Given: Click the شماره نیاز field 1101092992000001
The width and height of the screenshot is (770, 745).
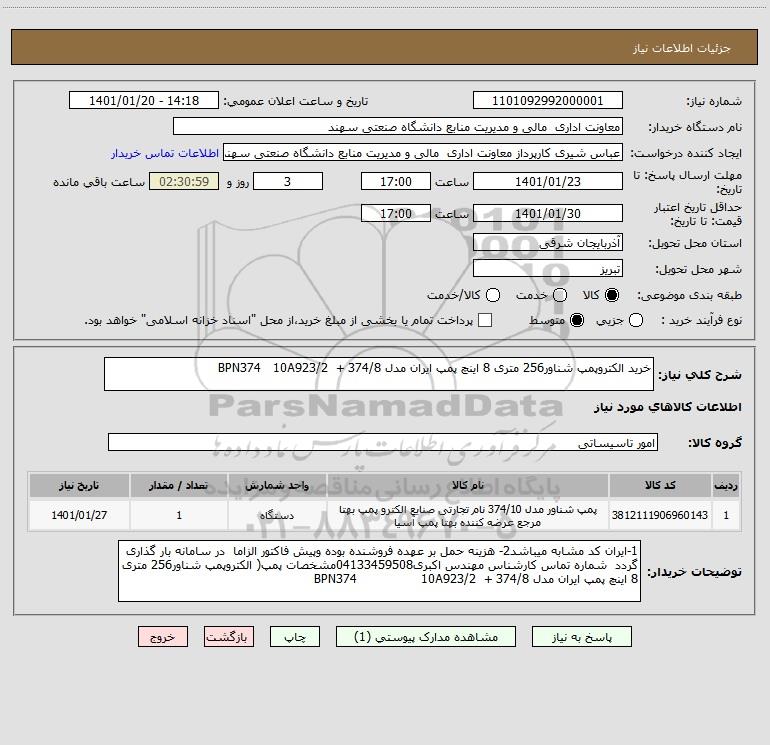Looking at the screenshot, I should click(x=548, y=101).
